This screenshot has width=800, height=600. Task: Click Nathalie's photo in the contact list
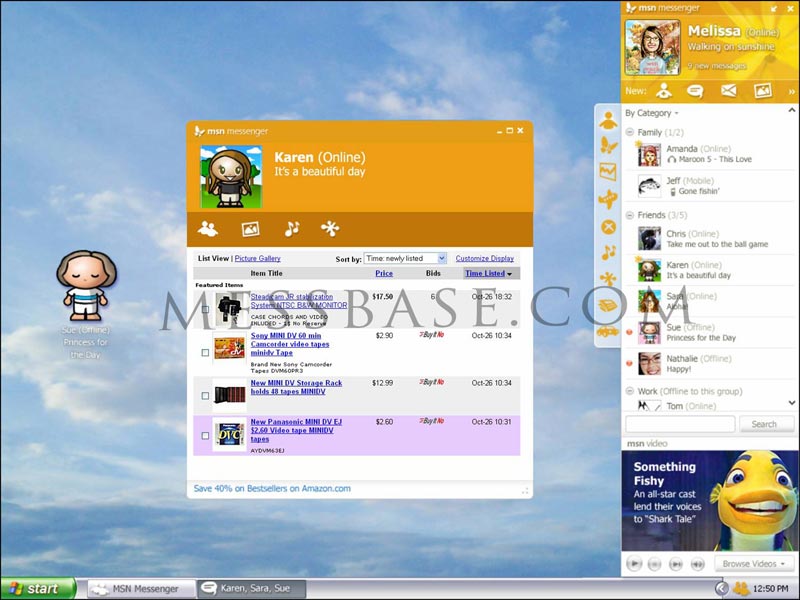pyautogui.click(x=649, y=363)
